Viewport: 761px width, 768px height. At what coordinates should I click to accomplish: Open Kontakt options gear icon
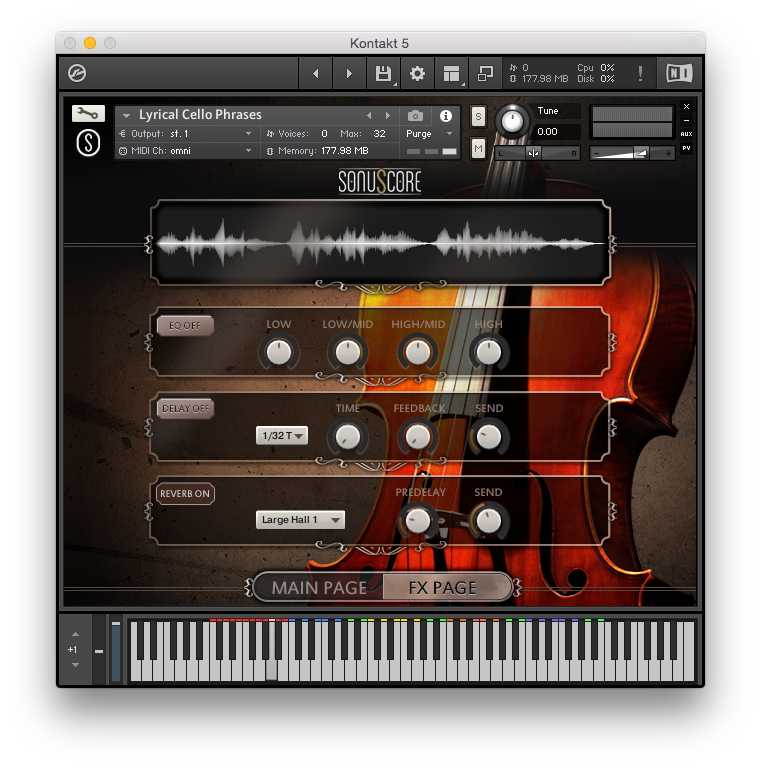tap(417, 73)
